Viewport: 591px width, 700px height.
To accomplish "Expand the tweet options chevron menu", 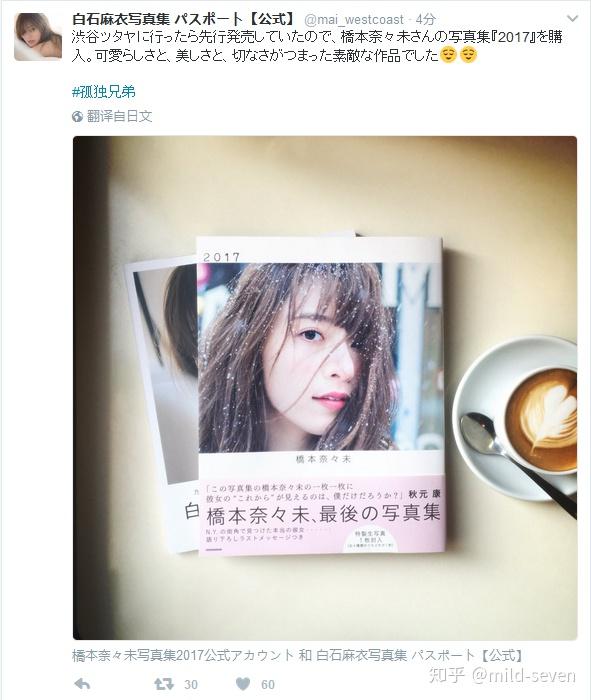I will click(x=572, y=19).
